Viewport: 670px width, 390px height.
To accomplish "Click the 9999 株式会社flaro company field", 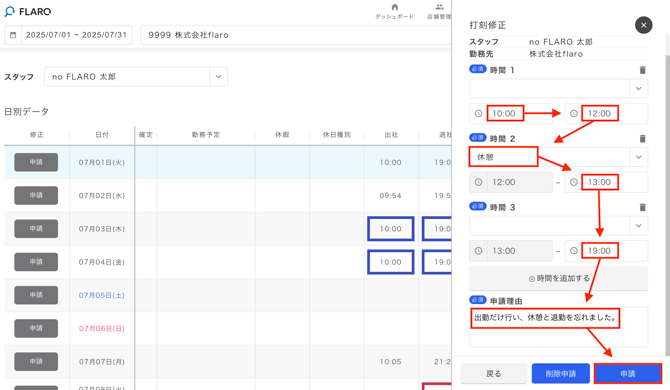I will tap(296, 35).
